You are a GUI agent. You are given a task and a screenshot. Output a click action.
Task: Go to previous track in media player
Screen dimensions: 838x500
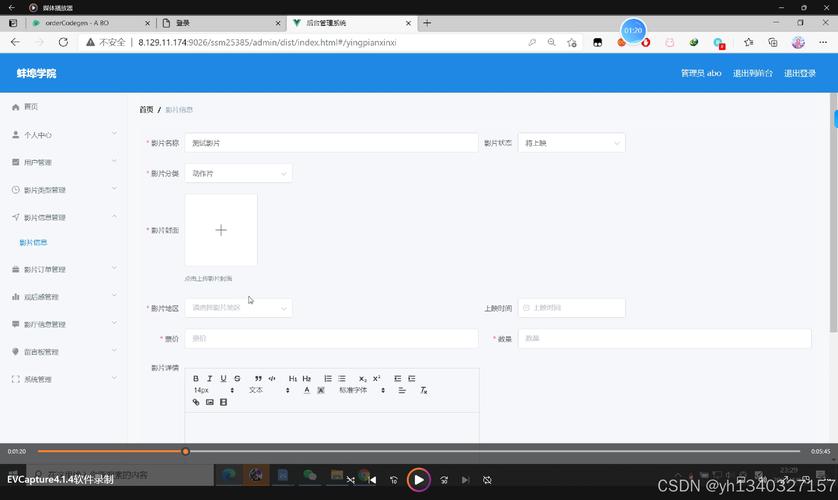373,480
